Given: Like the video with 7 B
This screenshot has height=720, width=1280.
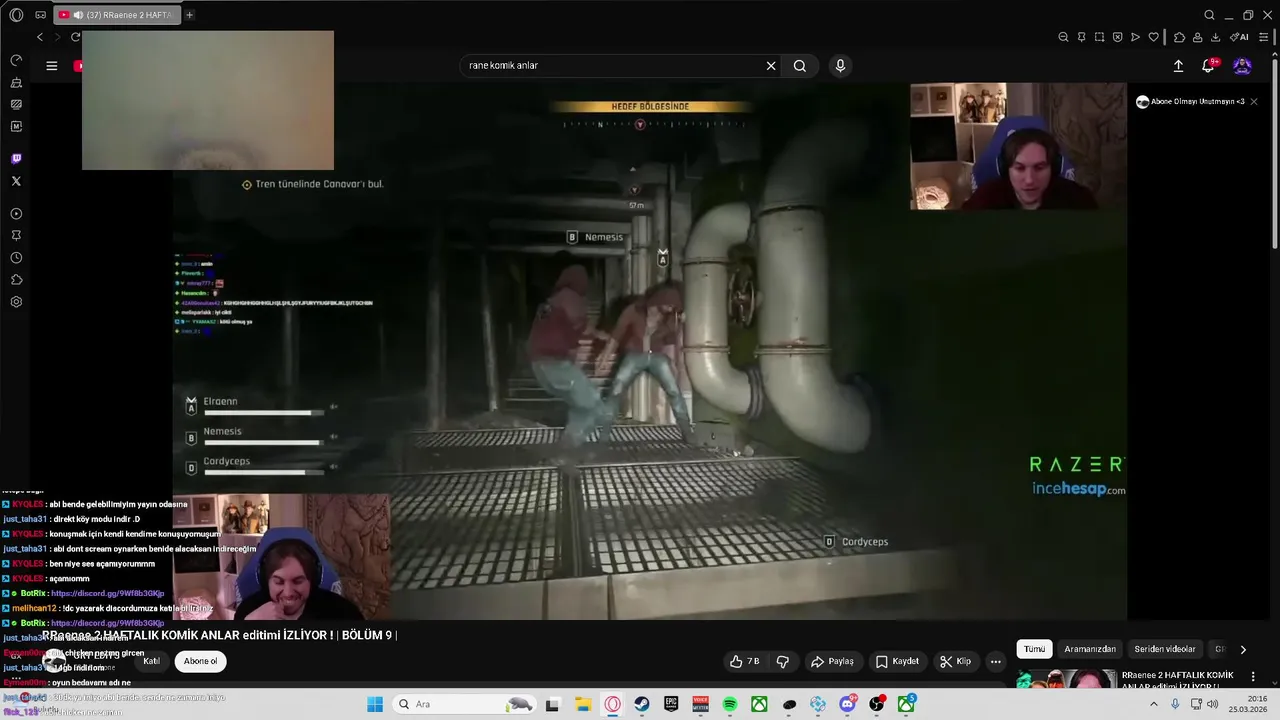Looking at the screenshot, I should pyautogui.click(x=744, y=661).
